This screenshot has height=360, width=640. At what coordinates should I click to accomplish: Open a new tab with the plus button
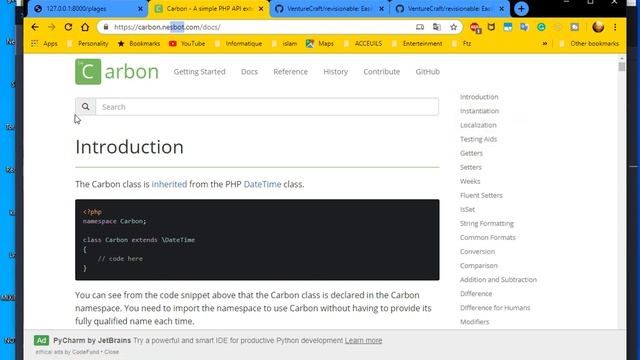[x=521, y=9]
